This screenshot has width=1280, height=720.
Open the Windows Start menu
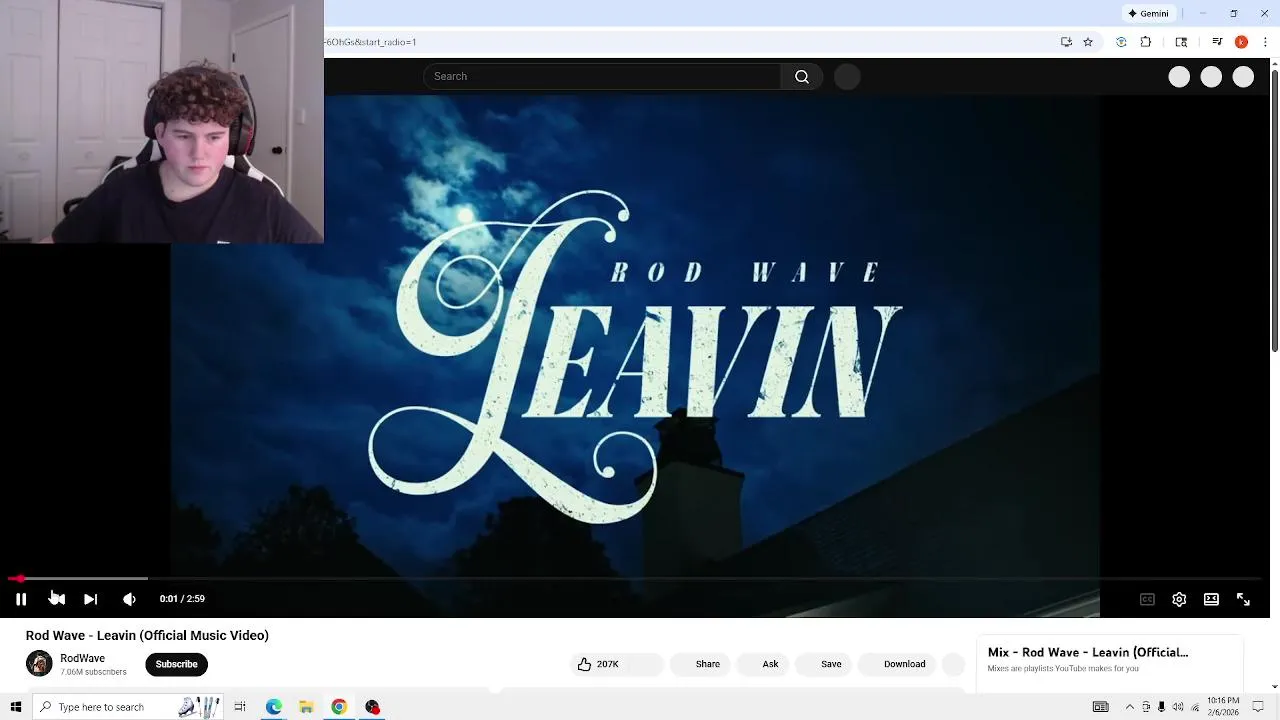(15, 707)
